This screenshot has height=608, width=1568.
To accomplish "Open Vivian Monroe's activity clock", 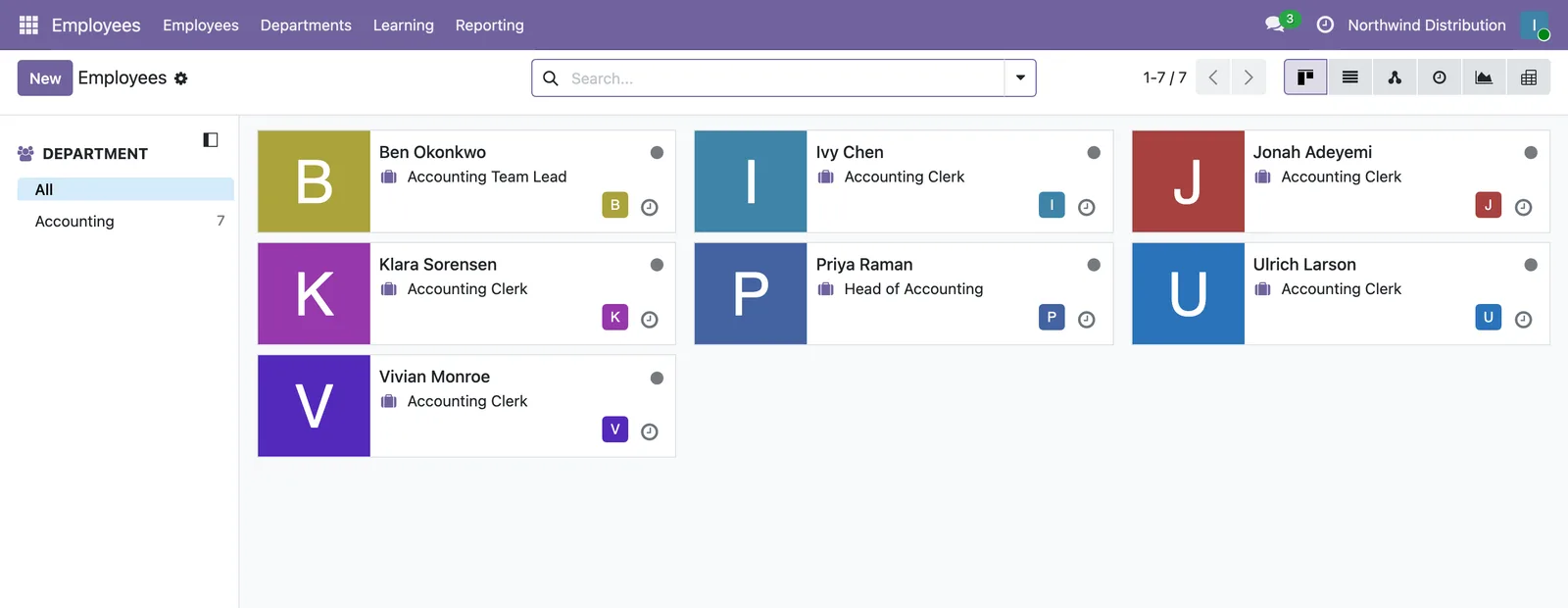I will pyautogui.click(x=650, y=431).
